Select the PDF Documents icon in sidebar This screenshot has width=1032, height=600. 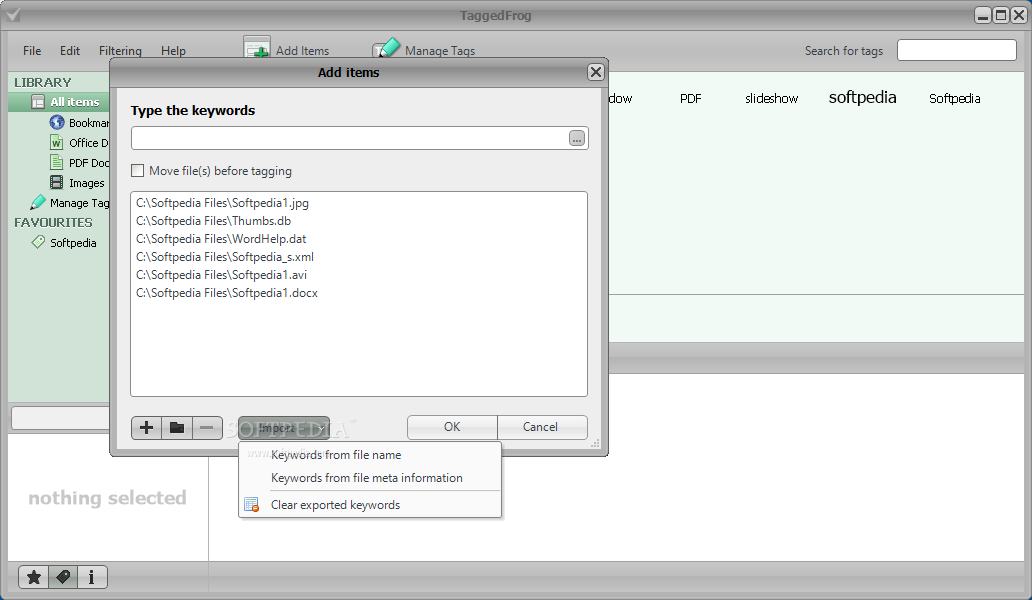[x=57, y=162]
